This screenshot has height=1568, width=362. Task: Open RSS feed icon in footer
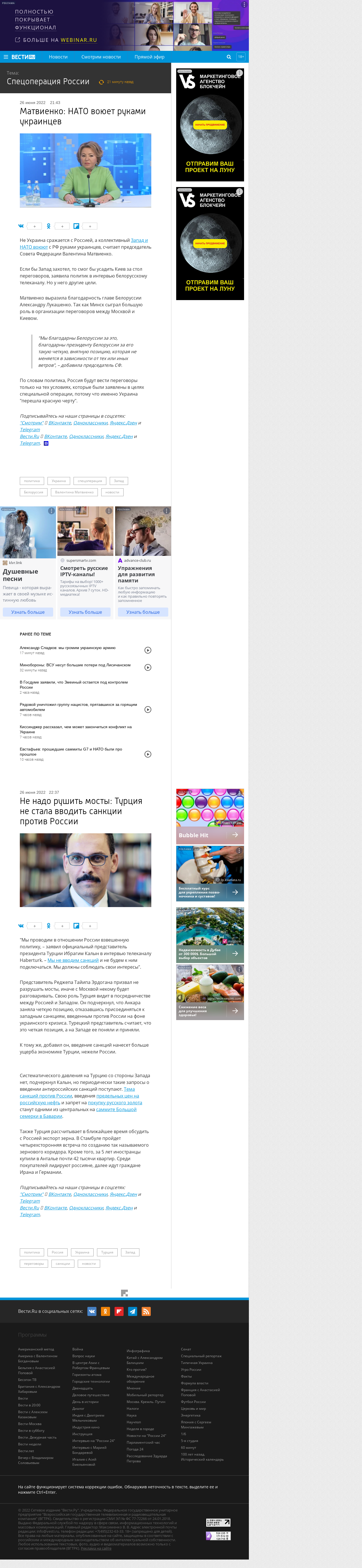click(146, 1311)
